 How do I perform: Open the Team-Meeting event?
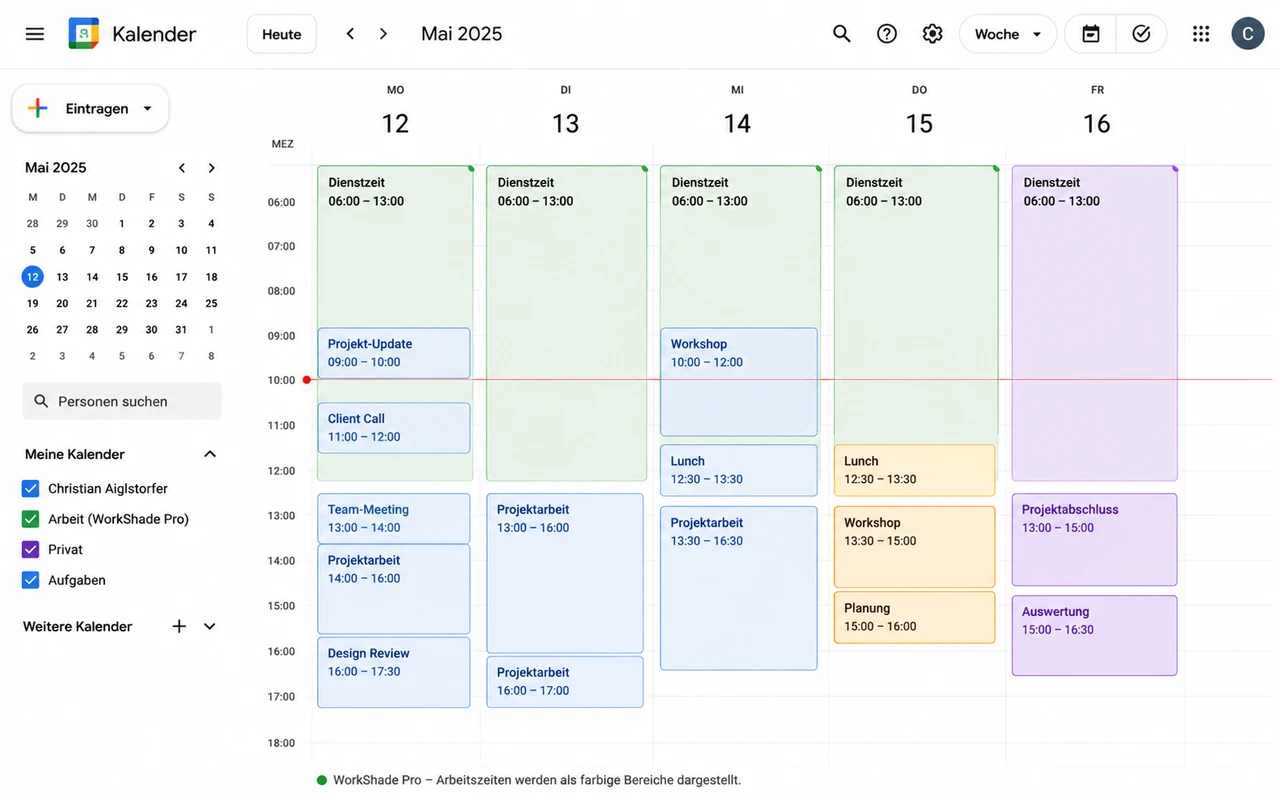(394, 518)
